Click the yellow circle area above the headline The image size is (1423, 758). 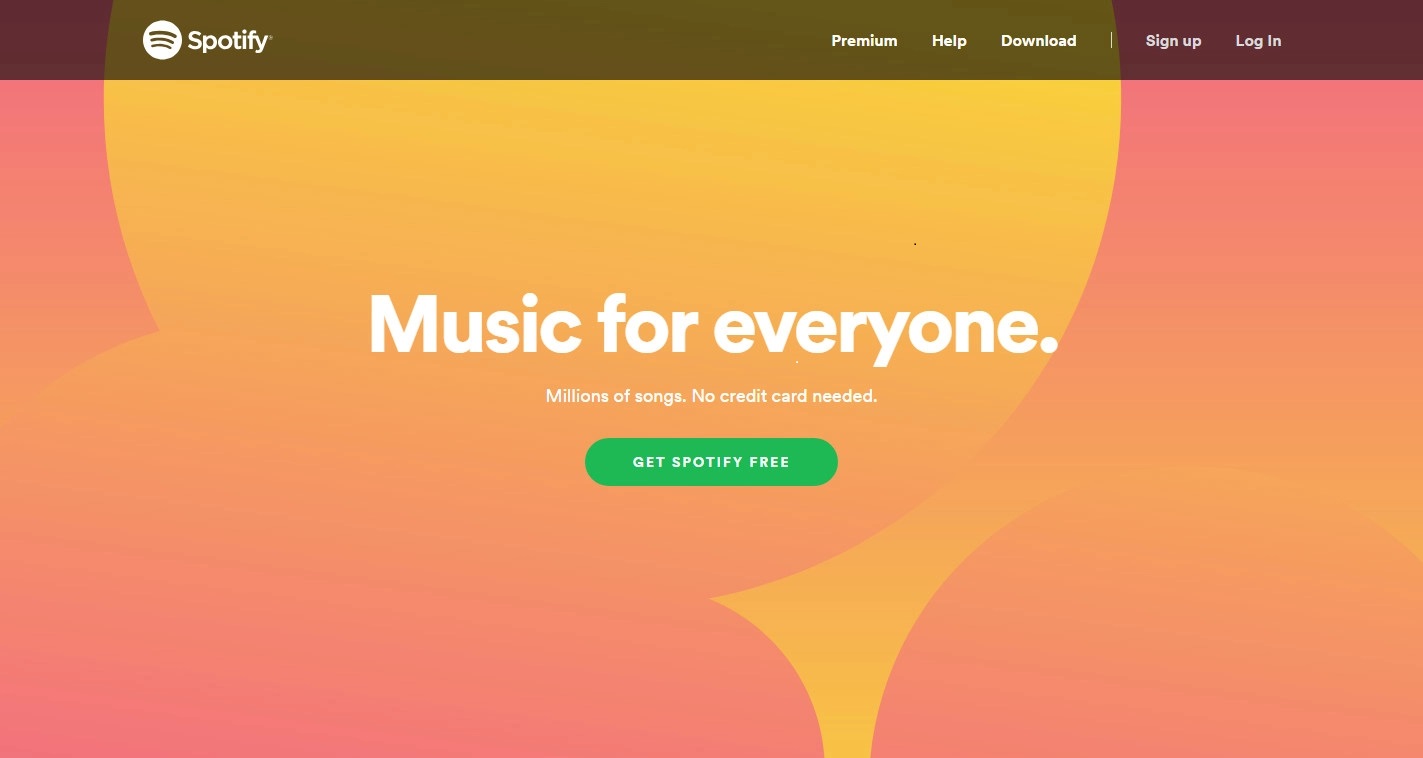pyautogui.click(x=612, y=180)
